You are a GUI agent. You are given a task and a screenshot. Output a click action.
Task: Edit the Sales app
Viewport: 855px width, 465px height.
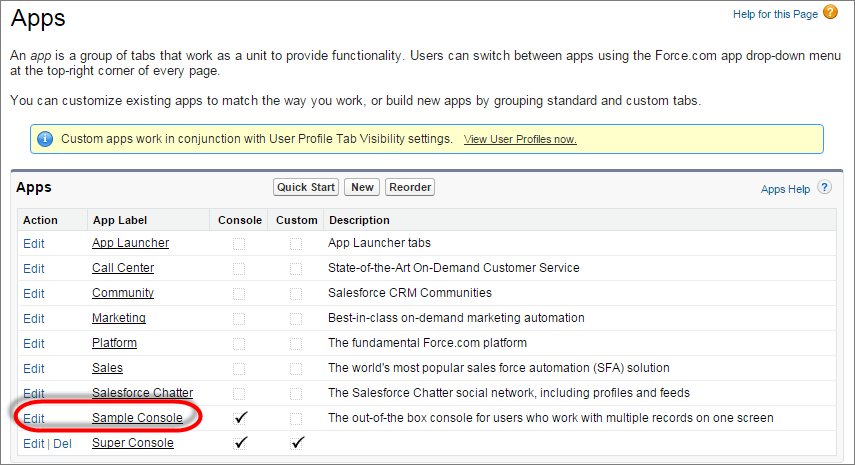click(34, 369)
